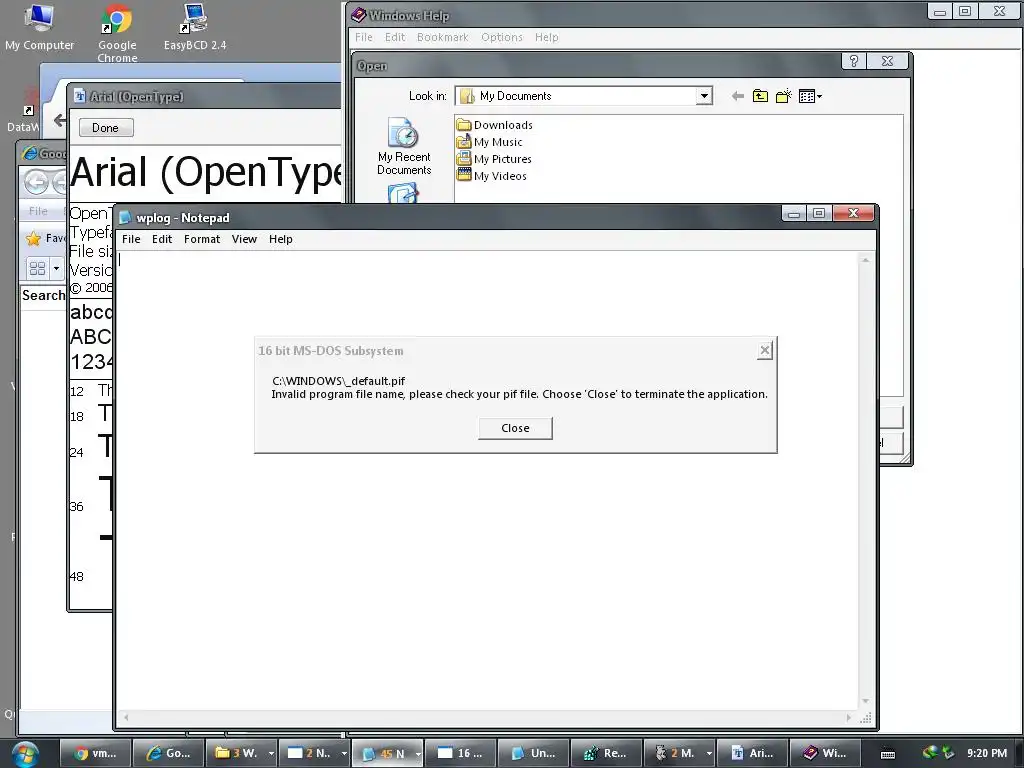Image resolution: width=1024 pixels, height=768 pixels.
Task: Open Notepad Help menu
Action: tap(281, 239)
